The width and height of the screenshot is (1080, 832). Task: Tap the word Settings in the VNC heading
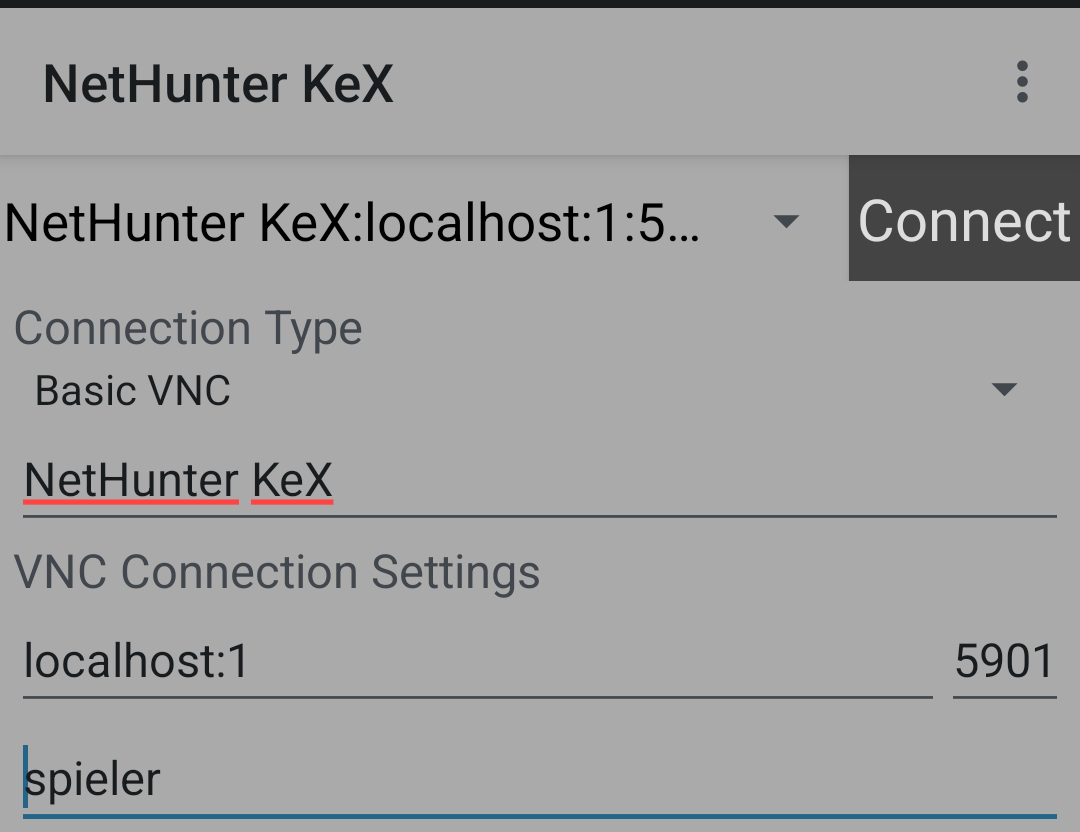pos(455,573)
